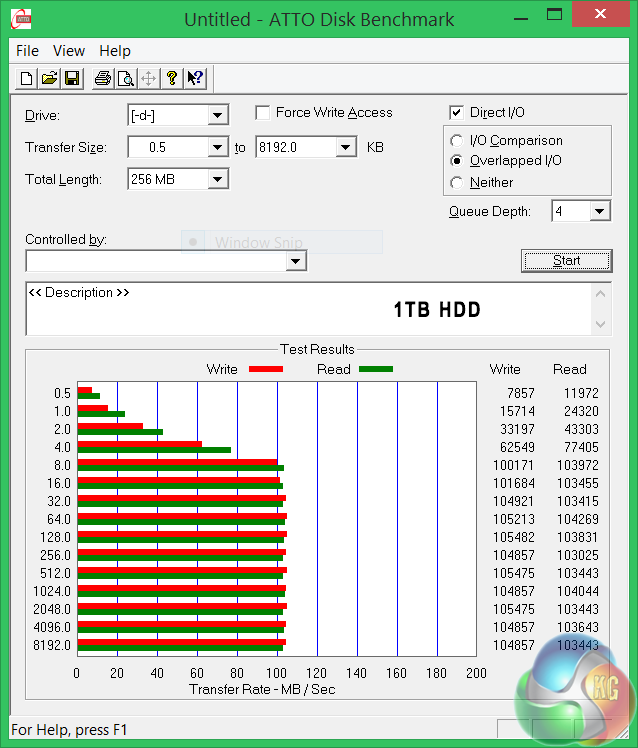Click the ATTO application icon in title bar
This screenshot has width=638, height=748.
tap(20, 19)
